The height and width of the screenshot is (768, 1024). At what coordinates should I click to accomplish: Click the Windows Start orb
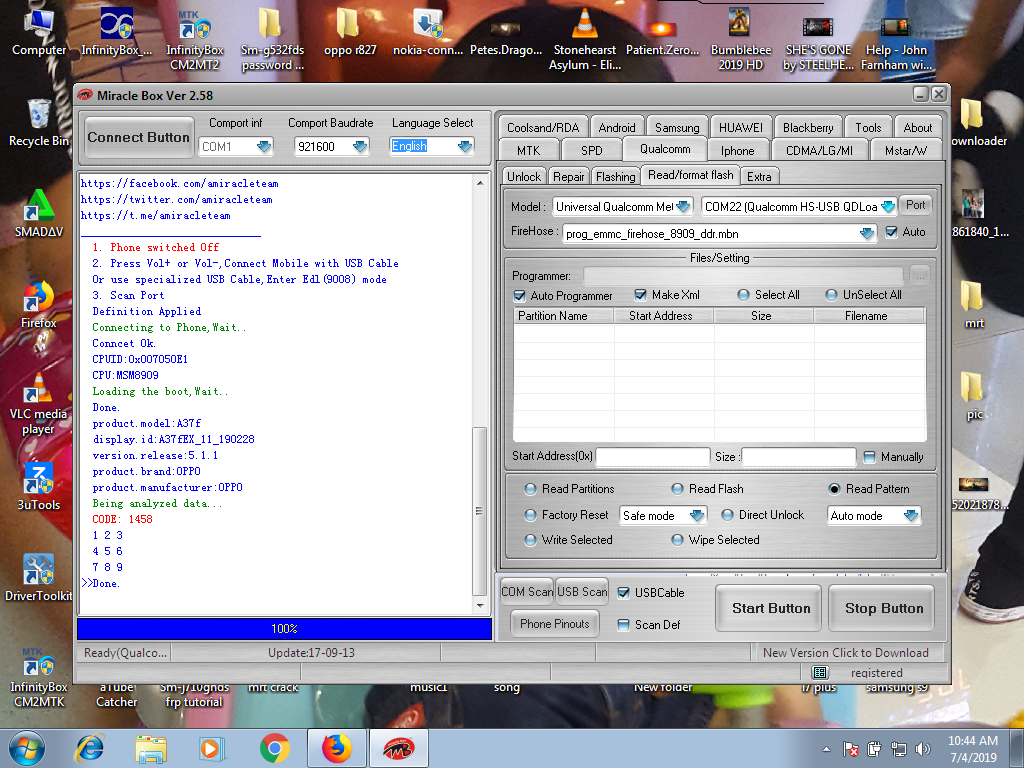click(x=27, y=748)
